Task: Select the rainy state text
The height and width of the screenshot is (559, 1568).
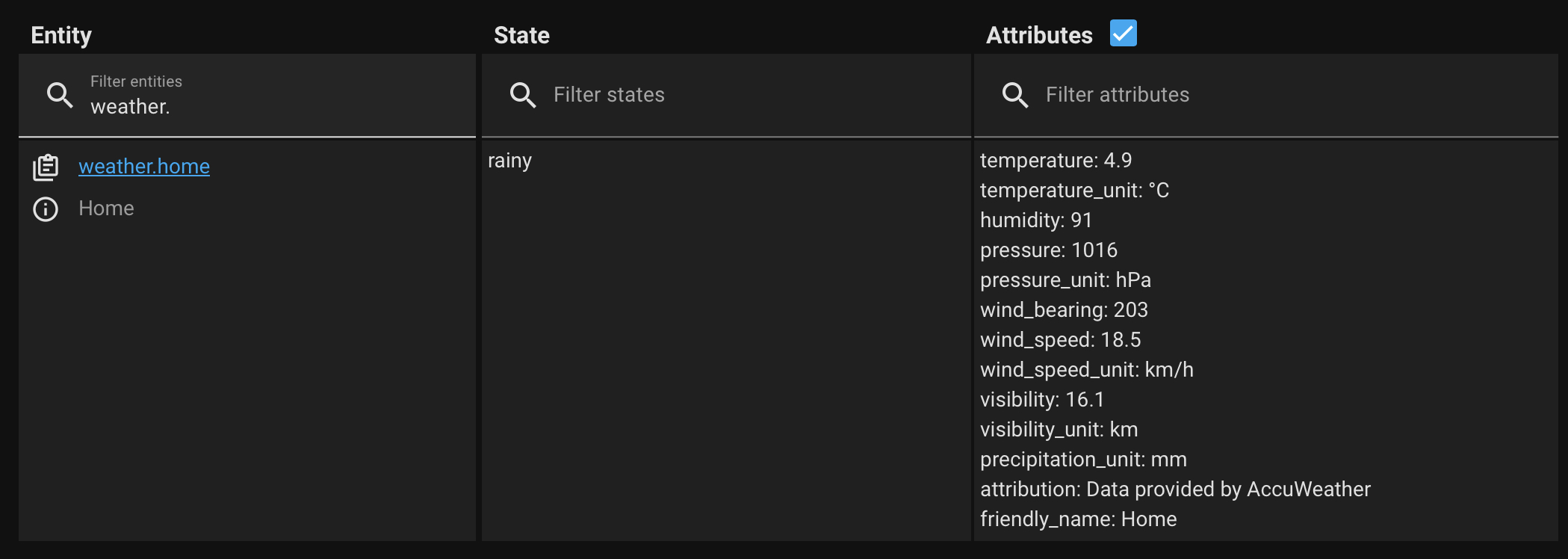Action: pos(510,160)
